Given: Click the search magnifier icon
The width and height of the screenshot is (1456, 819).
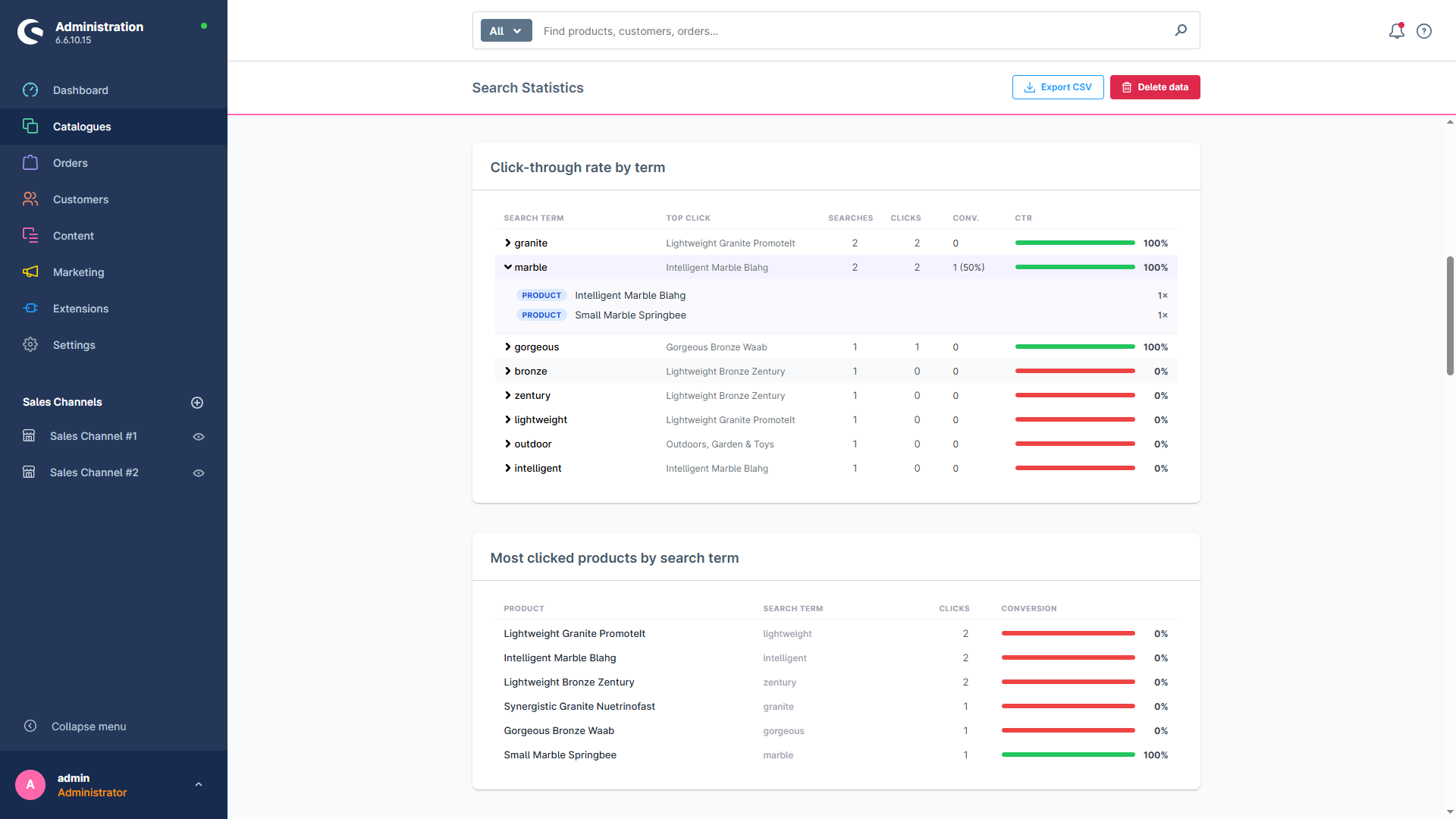Looking at the screenshot, I should coord(1181,30).
